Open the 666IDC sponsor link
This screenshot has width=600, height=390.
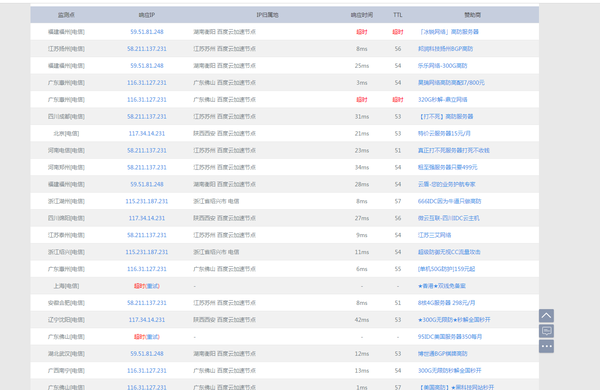(449, 201)
